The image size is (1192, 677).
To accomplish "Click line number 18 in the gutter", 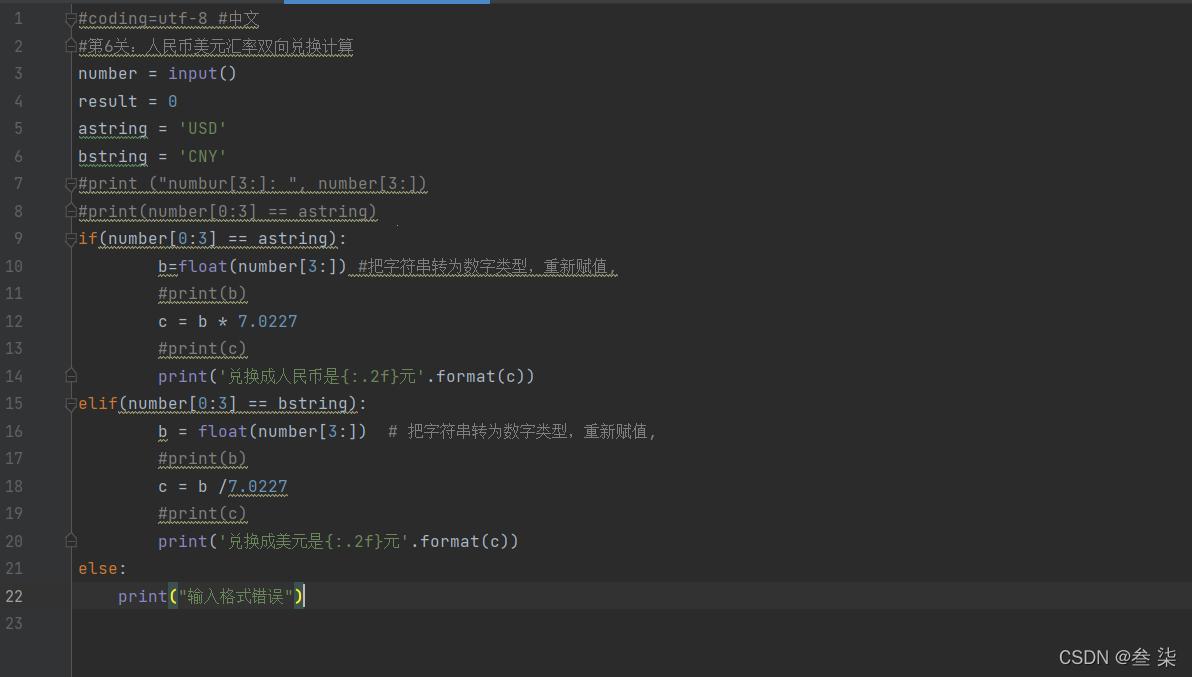I will (14, 486).
